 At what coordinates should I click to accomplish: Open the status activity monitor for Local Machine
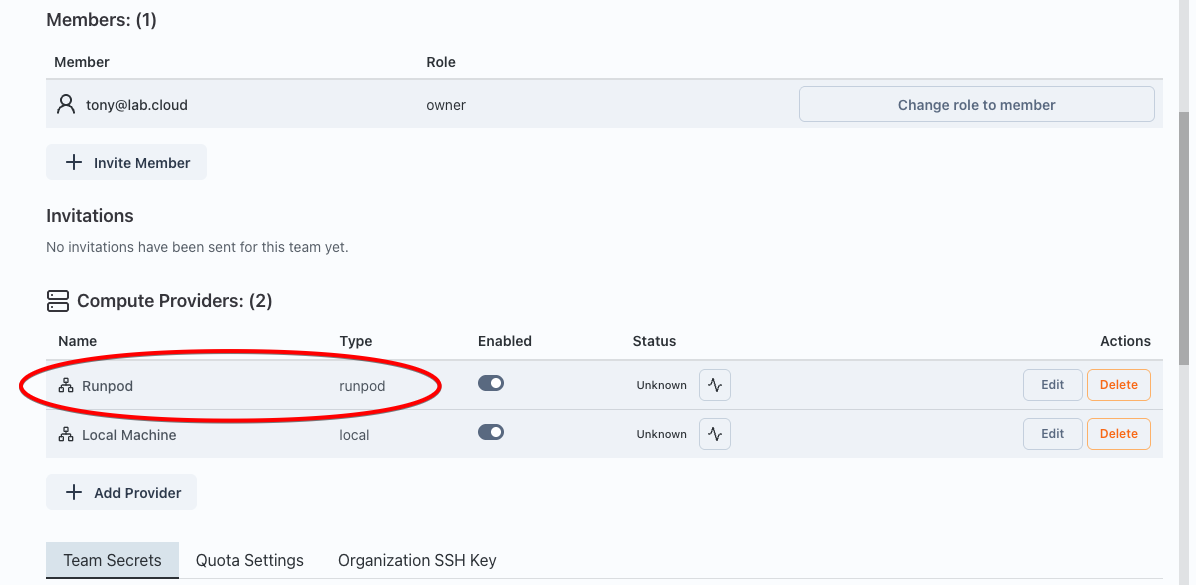(x=714, y=433)
